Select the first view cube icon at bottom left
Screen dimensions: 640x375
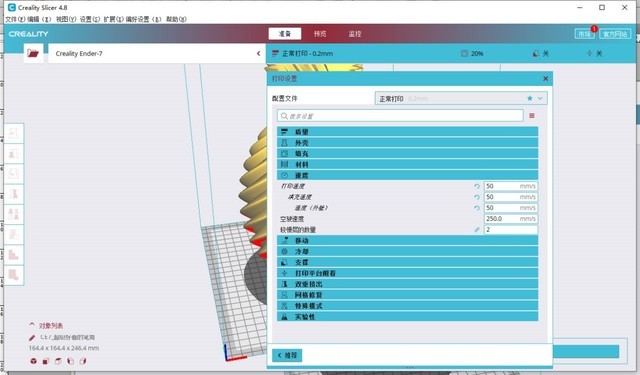(33, 361)
